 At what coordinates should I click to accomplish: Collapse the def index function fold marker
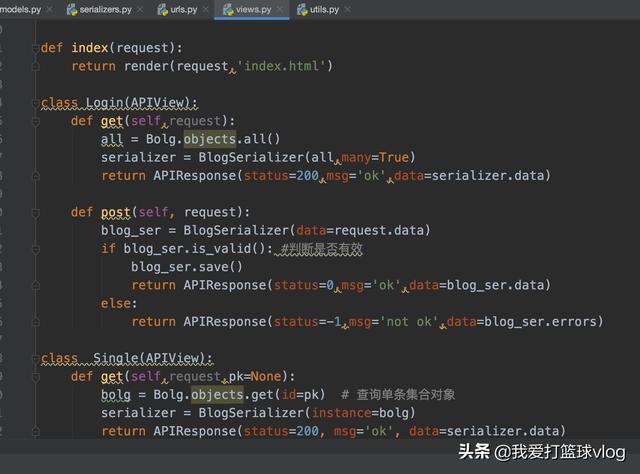36,48
